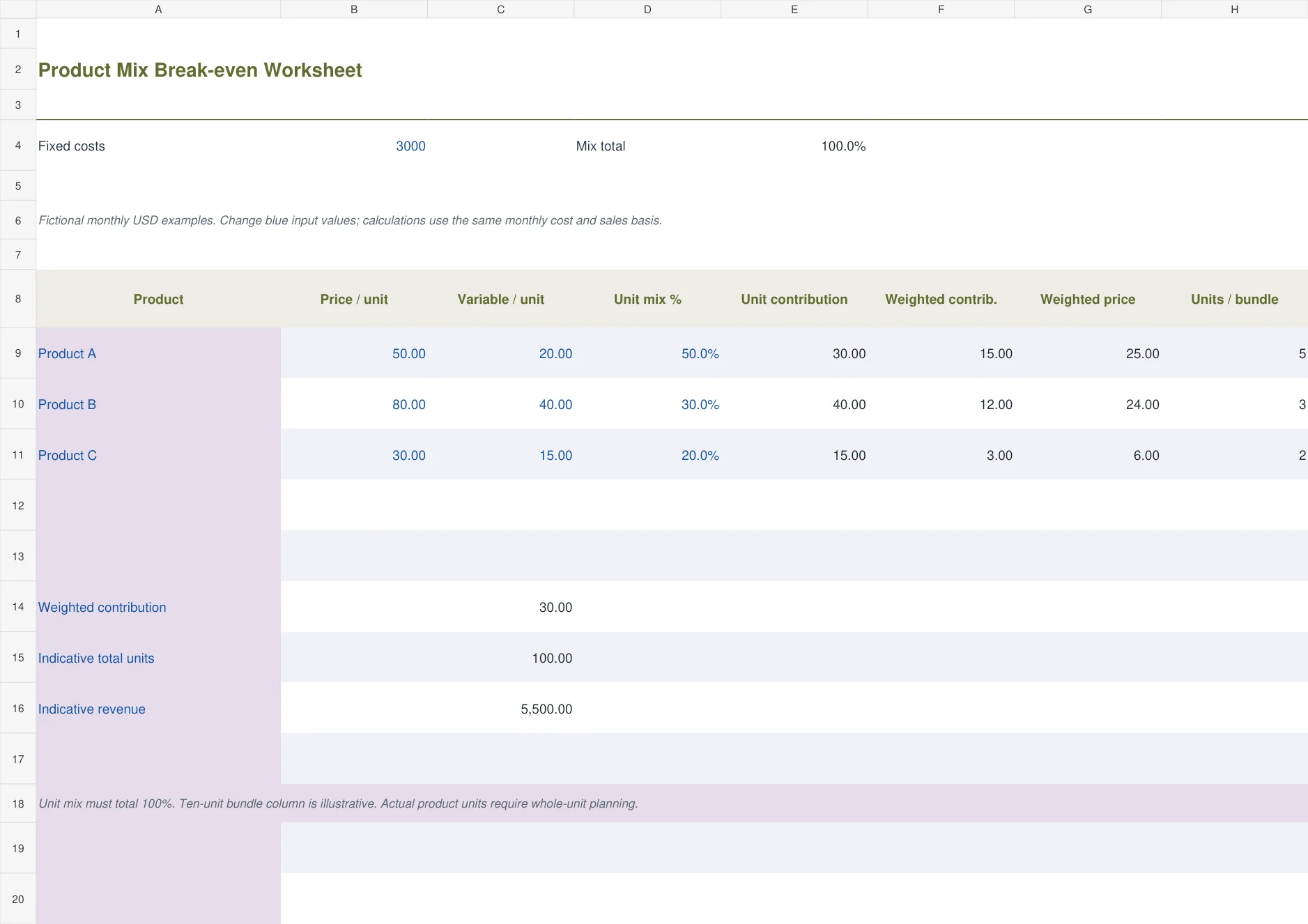The height and width of the screenshot is (924, 1308).
Task: Select column D header
Action: click(647, 9)
